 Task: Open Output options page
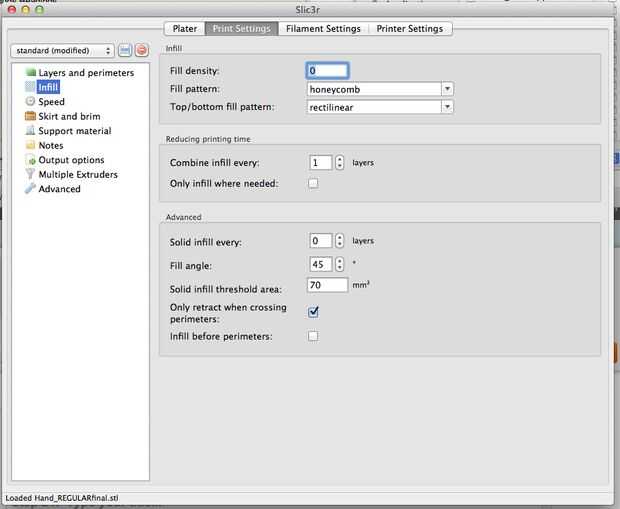pos(71,160)
